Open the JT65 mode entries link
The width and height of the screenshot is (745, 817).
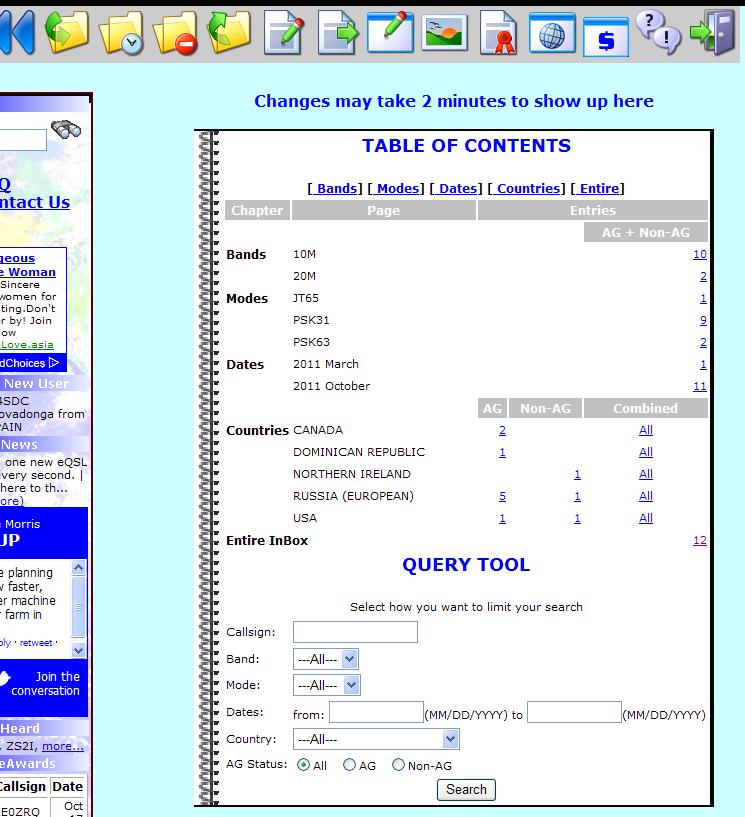coord(703,299)
